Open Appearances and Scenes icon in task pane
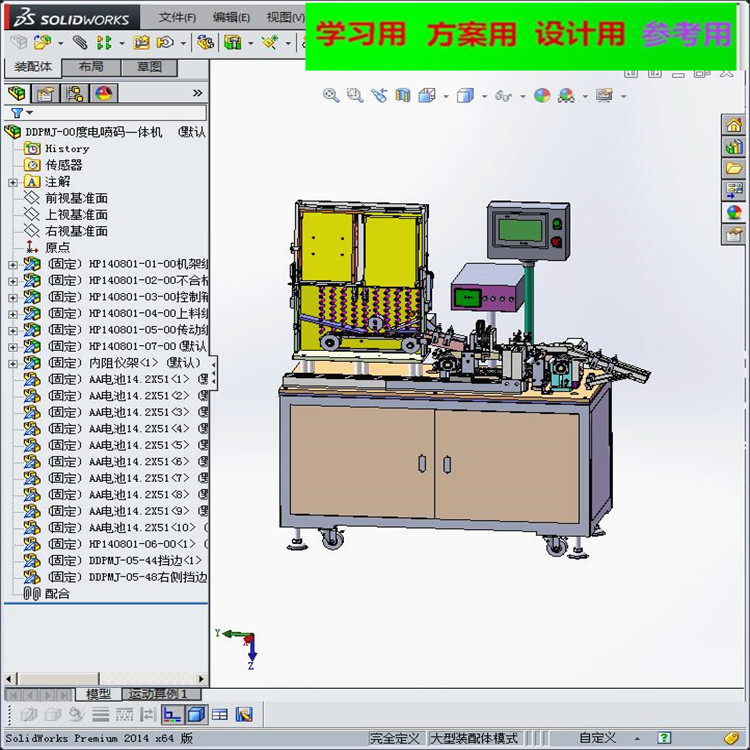 coord(733,212)
